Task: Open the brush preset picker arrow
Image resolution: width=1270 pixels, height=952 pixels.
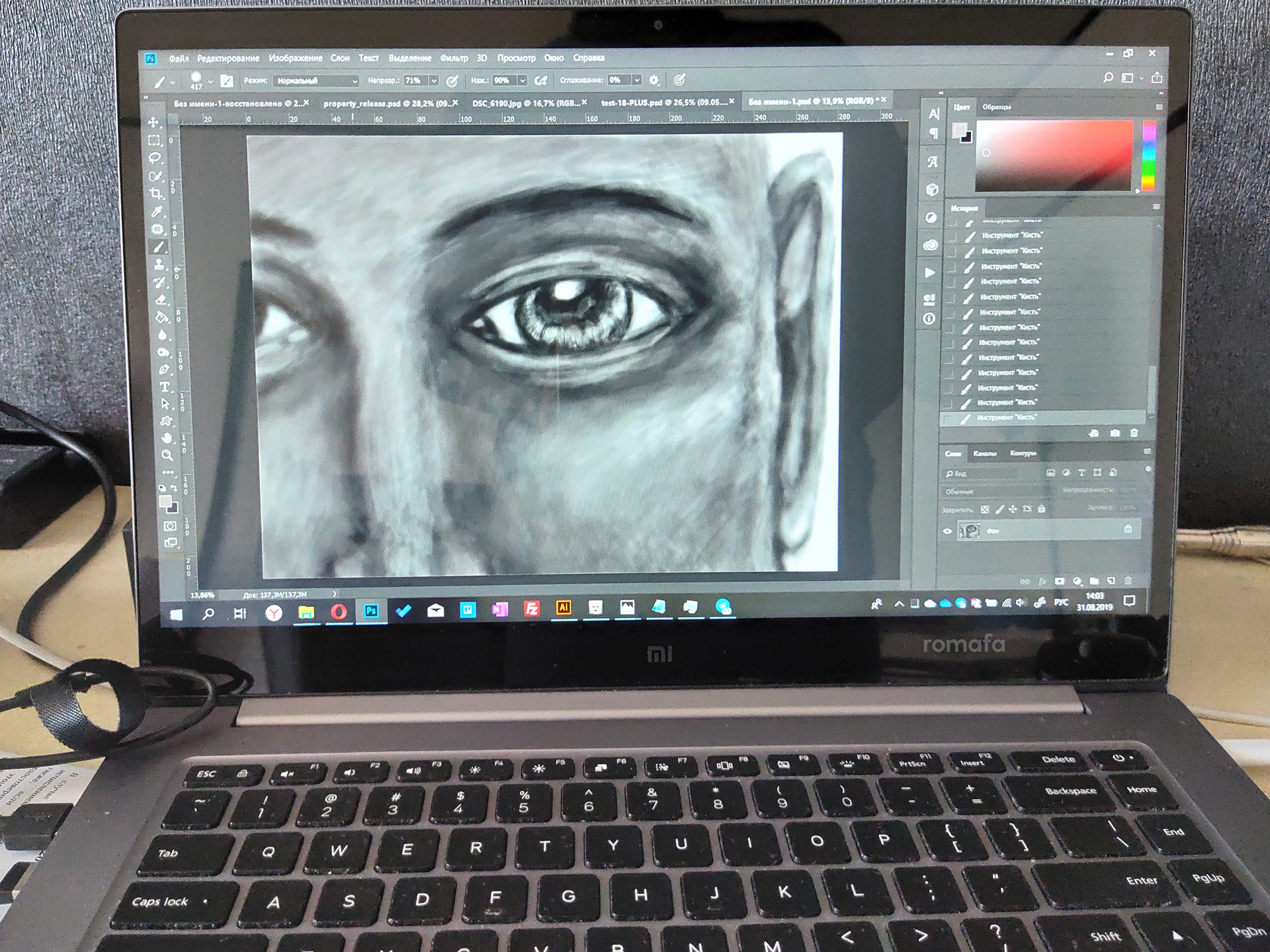Action: coord(210,81)
